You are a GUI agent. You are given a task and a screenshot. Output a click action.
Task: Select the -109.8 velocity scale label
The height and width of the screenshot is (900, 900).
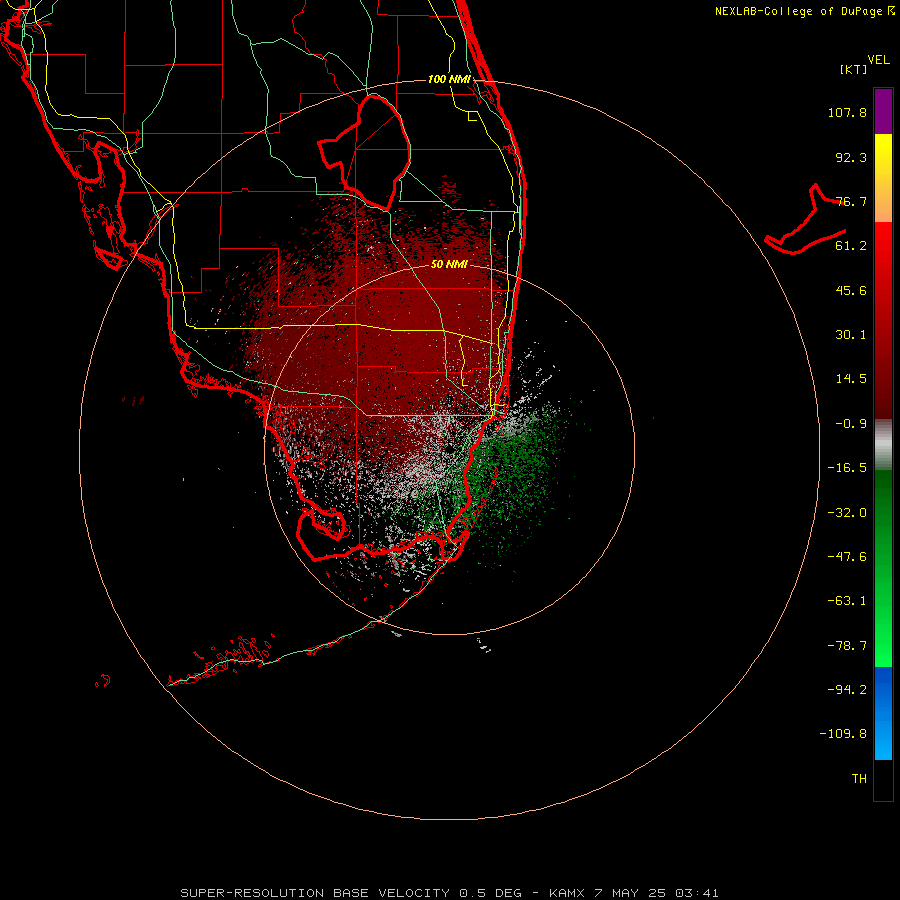[843, 734]
